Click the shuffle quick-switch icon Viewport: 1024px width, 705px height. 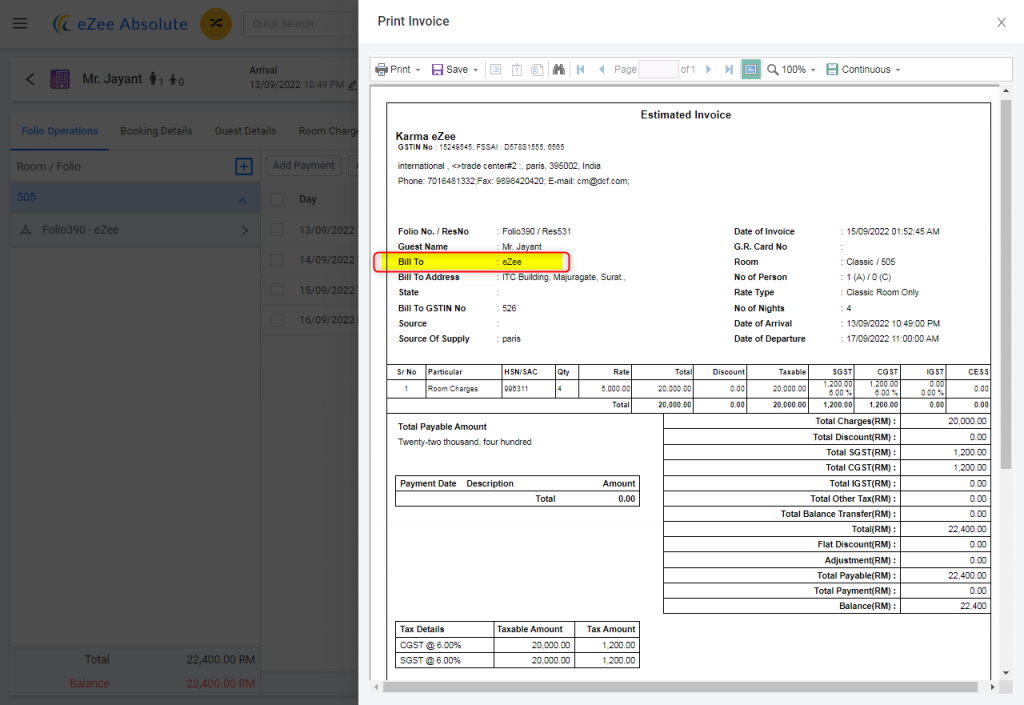pos(216,24)
